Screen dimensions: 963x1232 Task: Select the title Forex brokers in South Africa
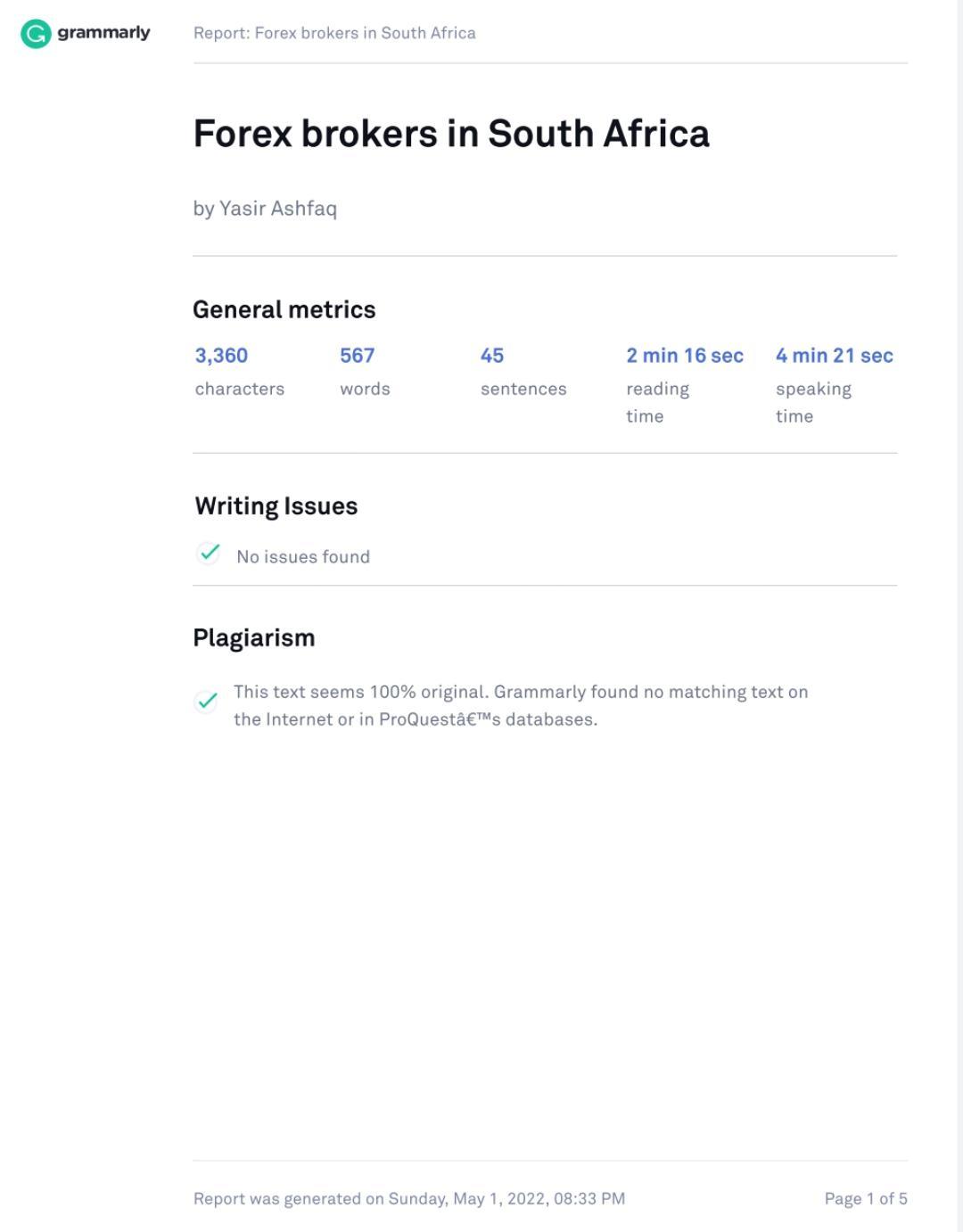tap(451, 134)
